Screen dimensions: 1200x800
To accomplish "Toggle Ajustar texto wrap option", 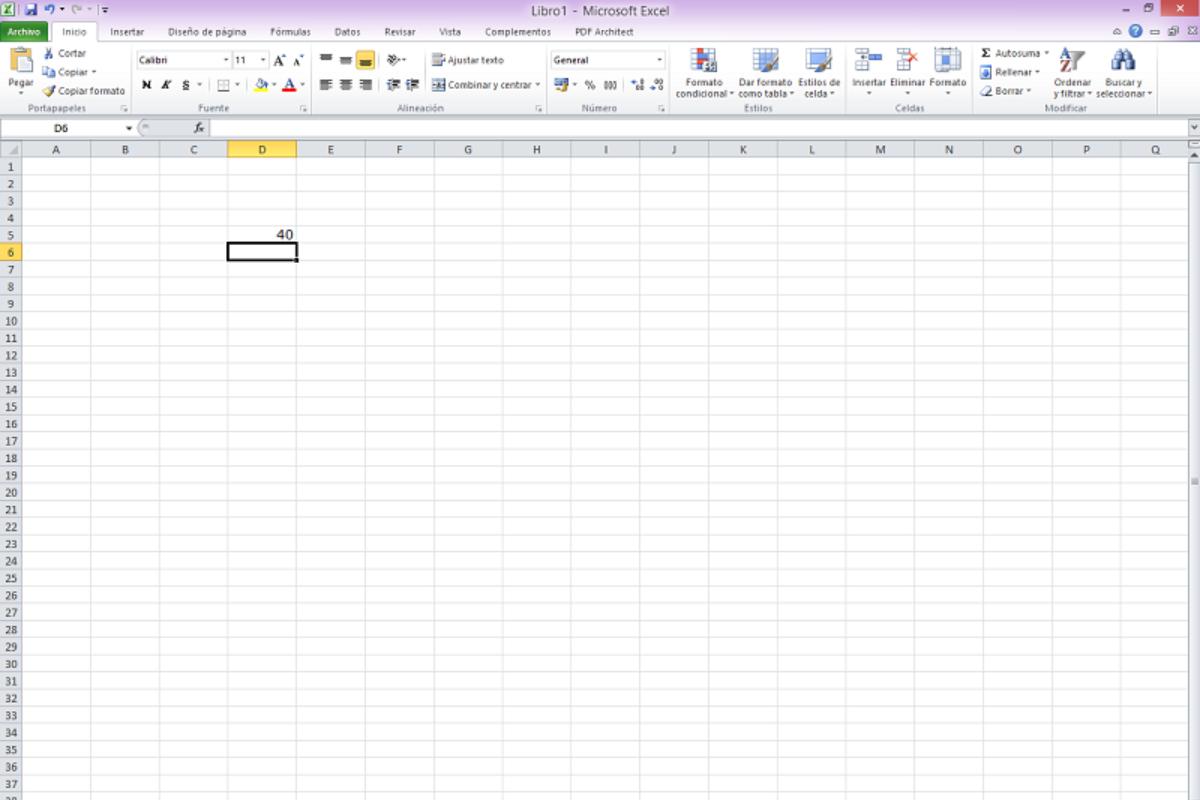I will coord(467,60).
